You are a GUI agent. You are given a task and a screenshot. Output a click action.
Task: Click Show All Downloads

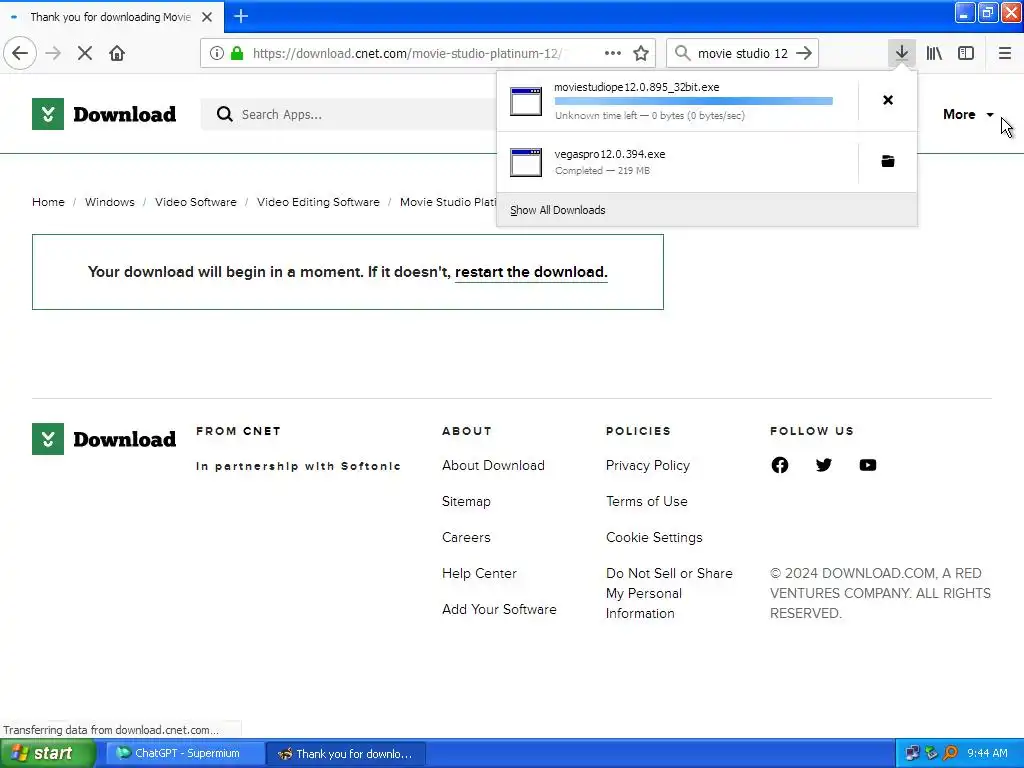[x=558, y=210]
